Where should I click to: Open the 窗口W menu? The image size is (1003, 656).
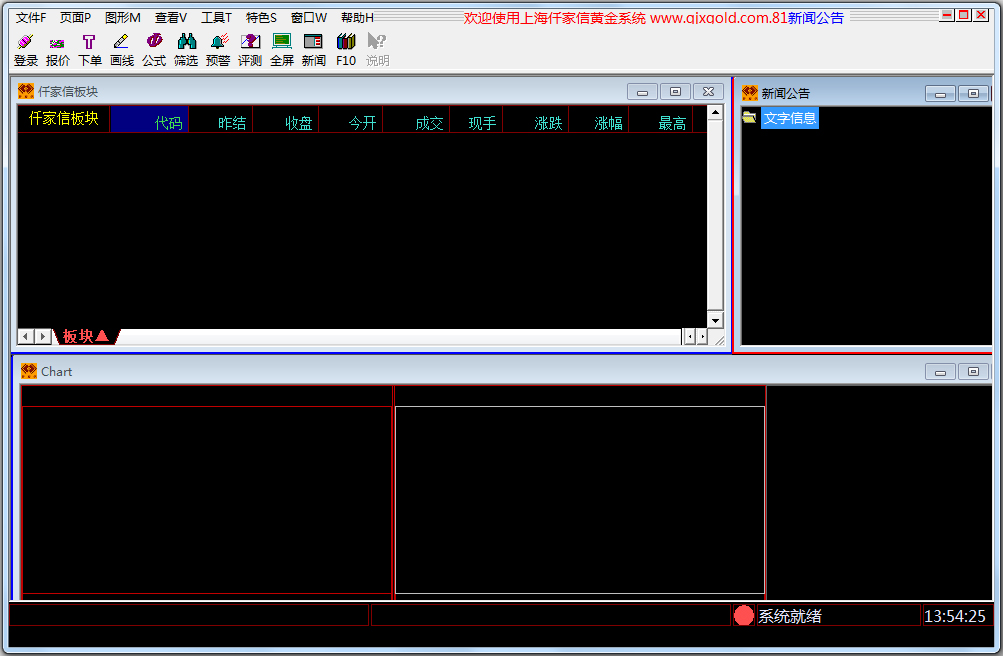pyautogui.click(x=308, y=18)
